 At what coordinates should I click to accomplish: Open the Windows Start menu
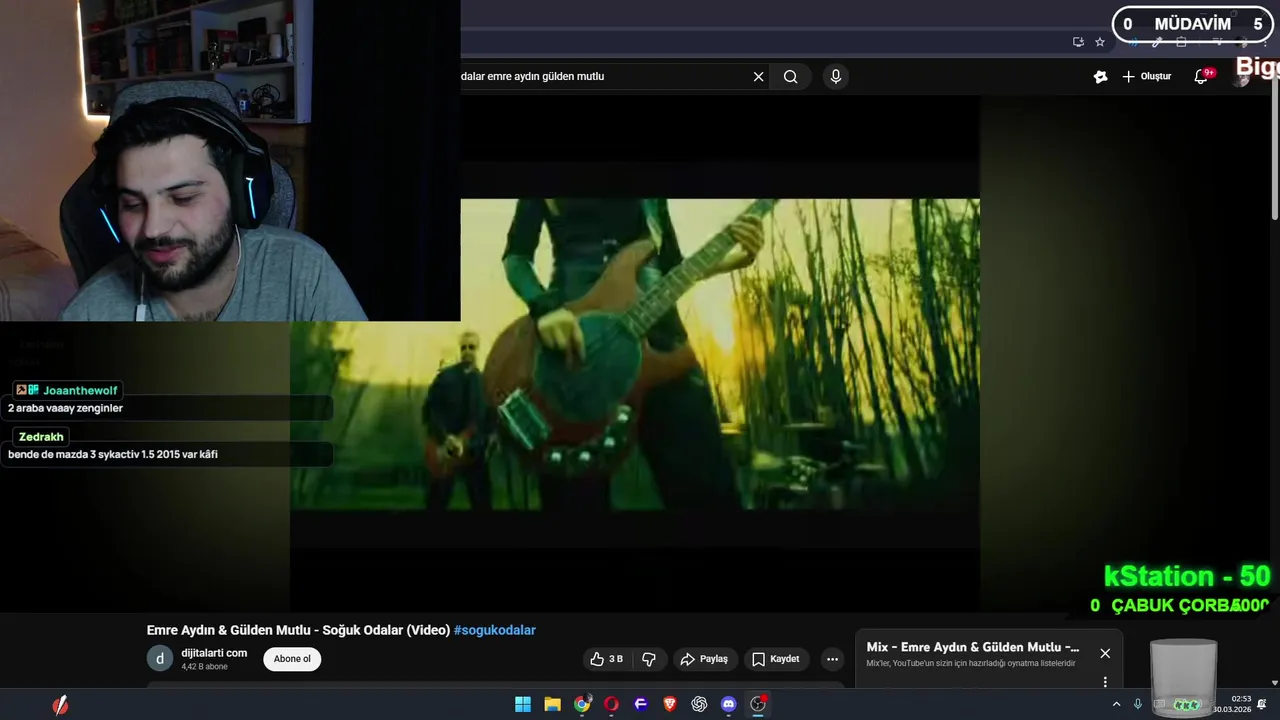[x=523, y=704]
